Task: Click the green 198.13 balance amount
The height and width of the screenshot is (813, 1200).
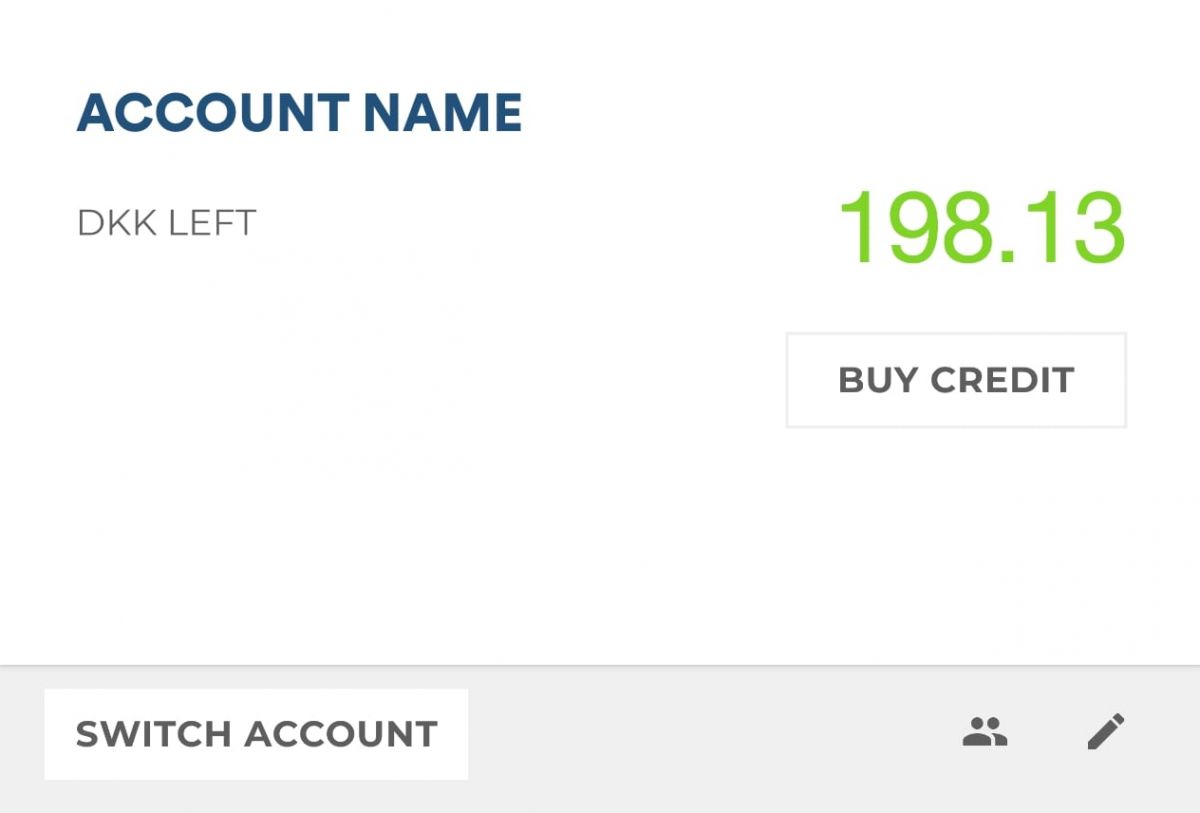Action: (981, 227)
